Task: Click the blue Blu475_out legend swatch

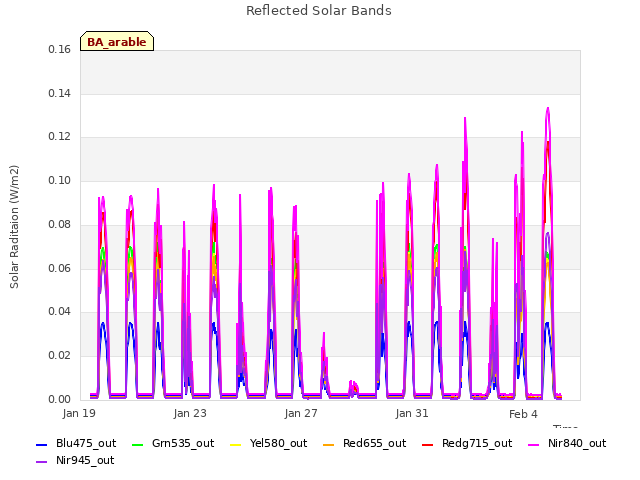Action: [42, 444]
